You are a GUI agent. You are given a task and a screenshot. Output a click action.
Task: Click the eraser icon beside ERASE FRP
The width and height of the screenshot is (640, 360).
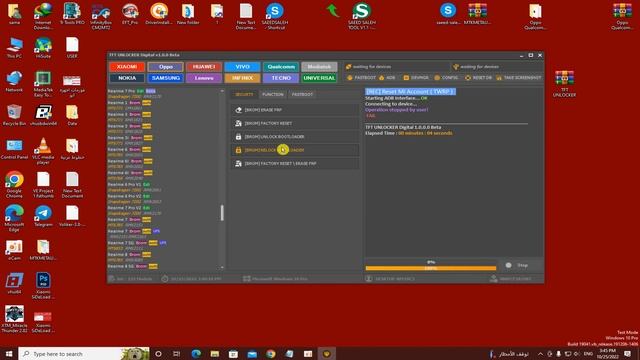click(x=238, y=110)
